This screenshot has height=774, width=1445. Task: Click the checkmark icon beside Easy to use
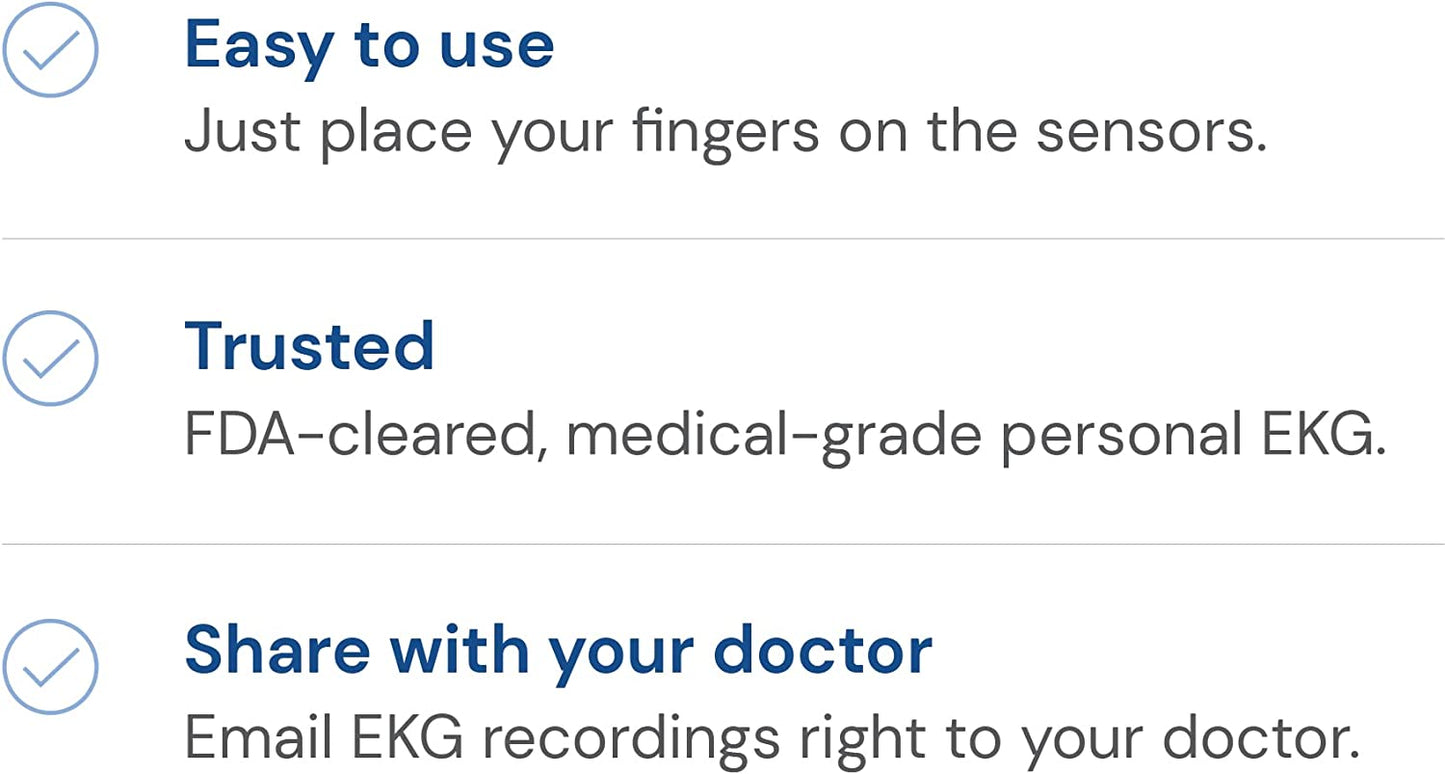tap(50, 49)
